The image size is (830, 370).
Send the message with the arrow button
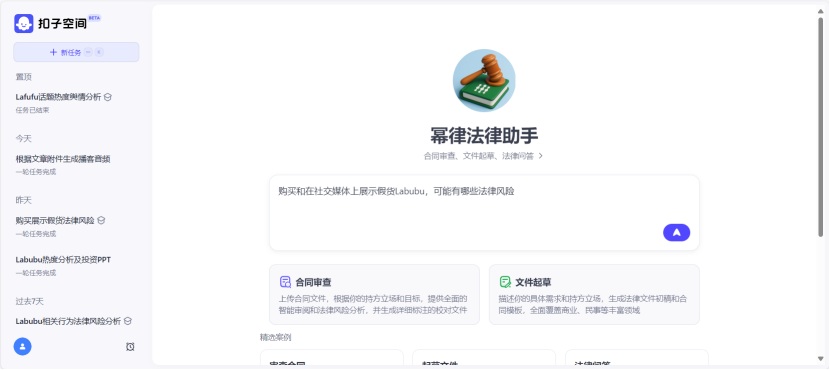pyautogui.click(x=676, y=232)
